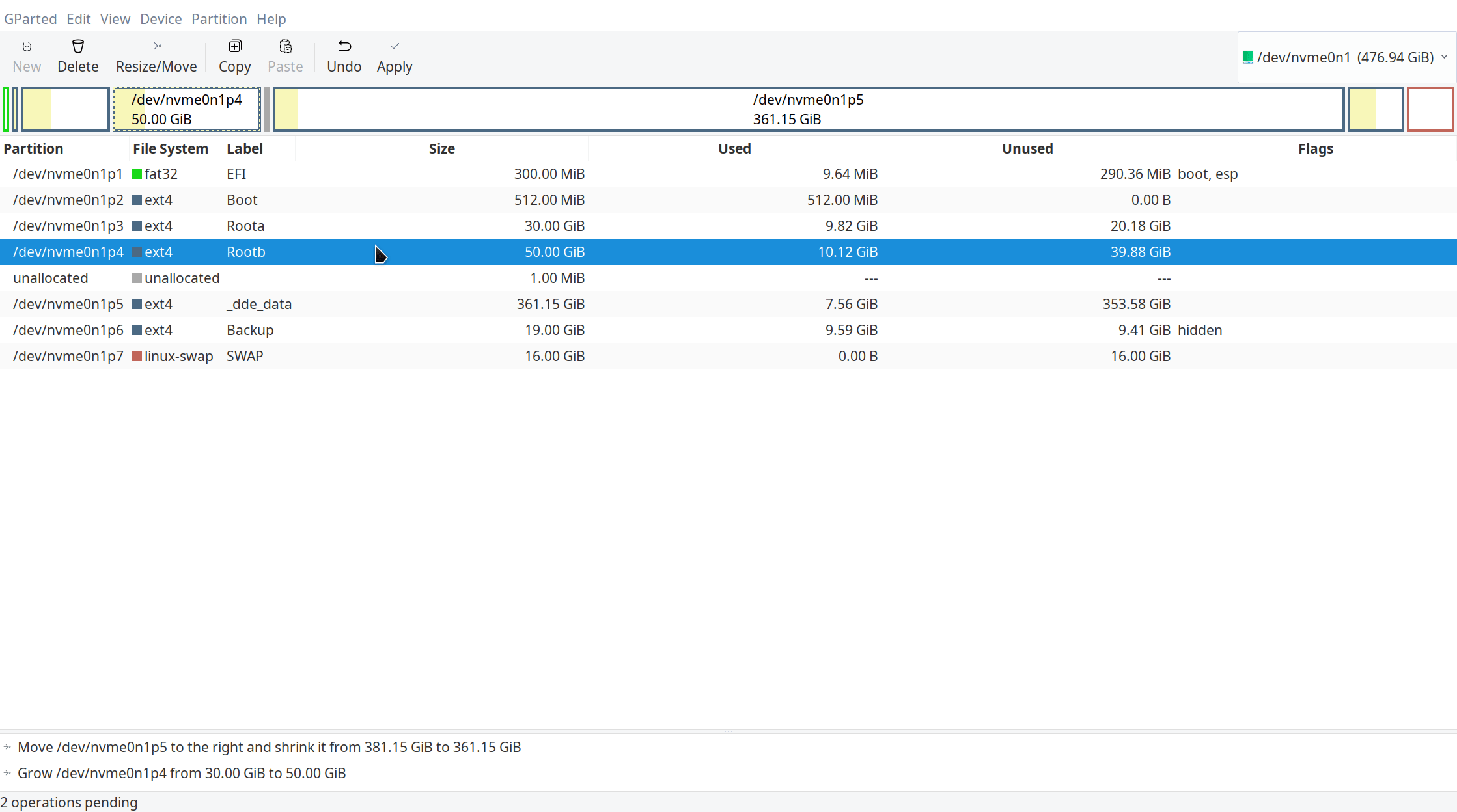The height and width of the screenshot is (812, 1457).
Task: Sort by the Size column header
Action: (441, 148)
